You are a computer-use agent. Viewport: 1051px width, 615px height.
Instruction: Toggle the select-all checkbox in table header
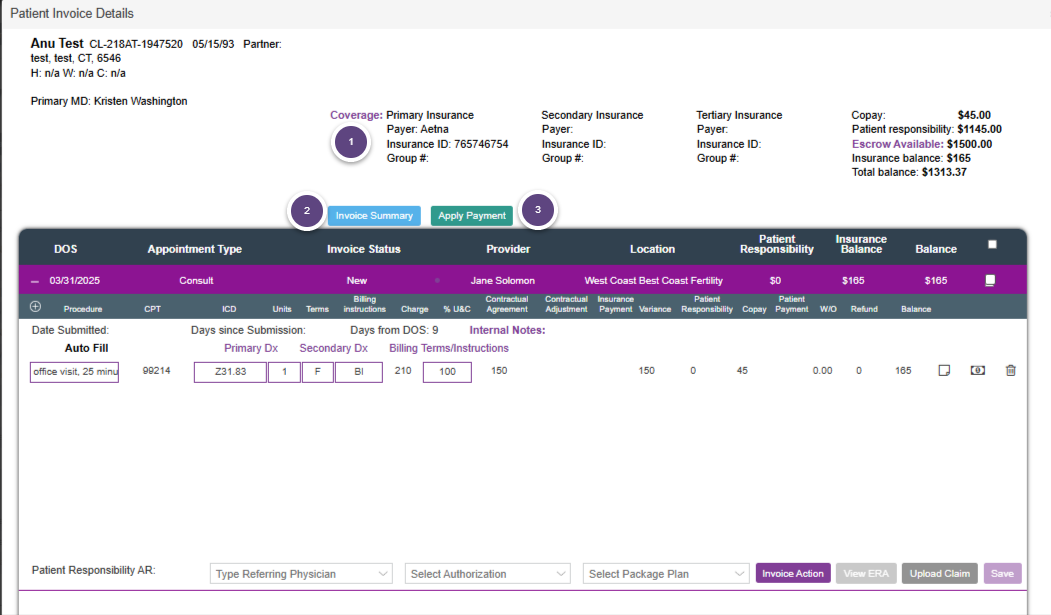coord(992,244)
